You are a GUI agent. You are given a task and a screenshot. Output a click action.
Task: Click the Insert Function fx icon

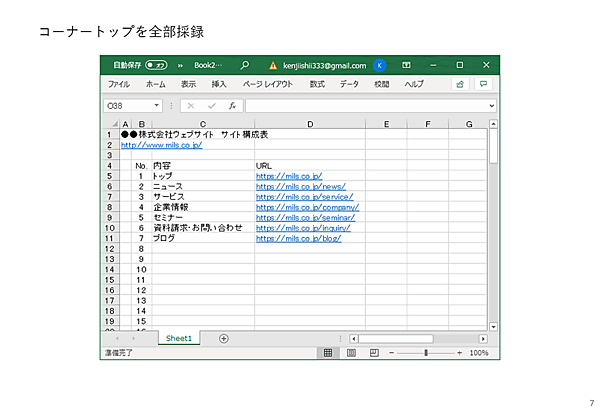tap(232, 106)
